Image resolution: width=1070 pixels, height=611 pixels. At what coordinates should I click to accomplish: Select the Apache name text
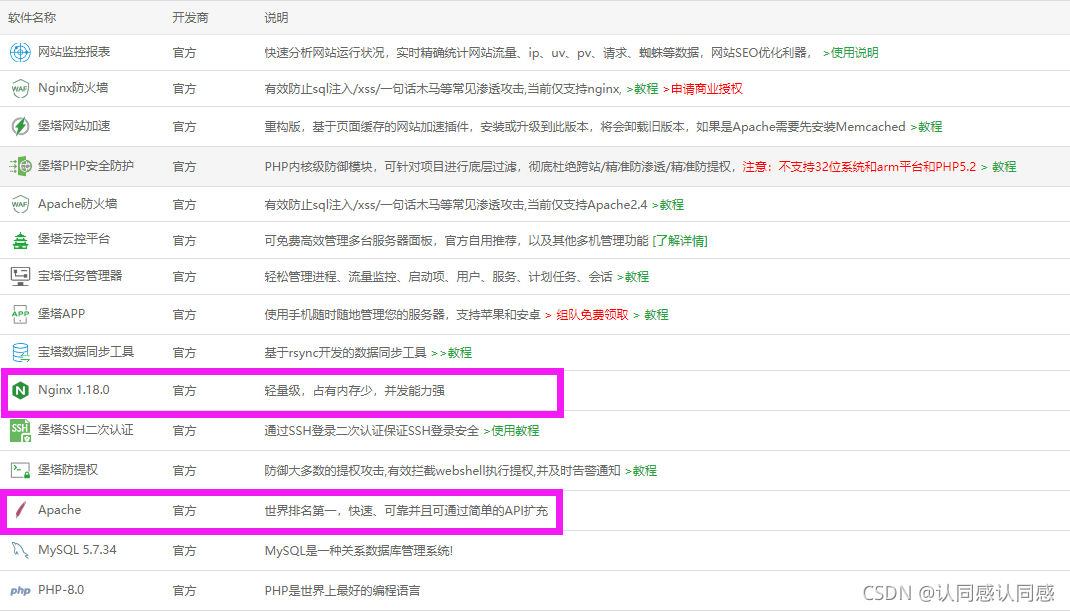click(59, 510)
